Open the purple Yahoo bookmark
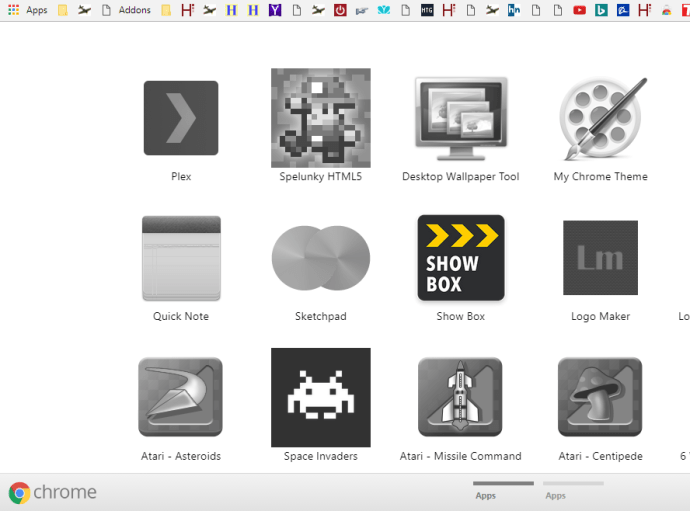 tap(275, 10)
